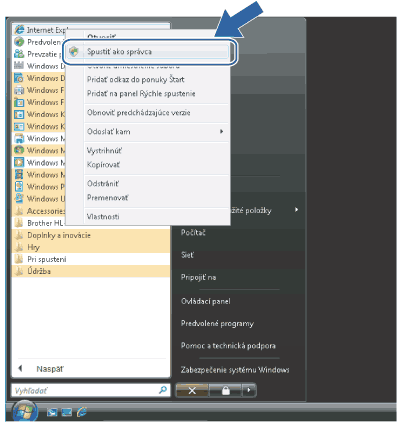
Task: Expand the recent items arrow in right pane
Action: click(x=296, y=210)
